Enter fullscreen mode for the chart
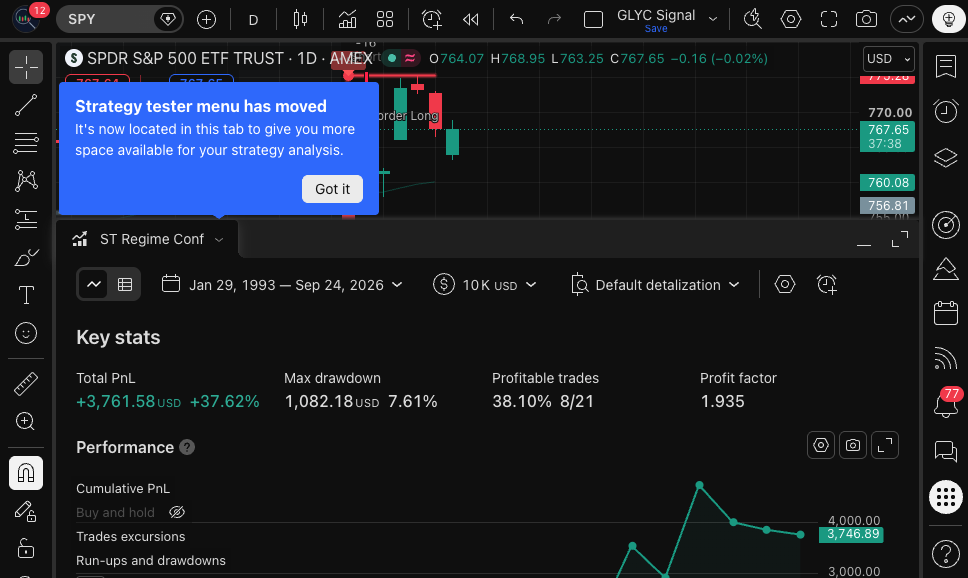 [829, 20]
